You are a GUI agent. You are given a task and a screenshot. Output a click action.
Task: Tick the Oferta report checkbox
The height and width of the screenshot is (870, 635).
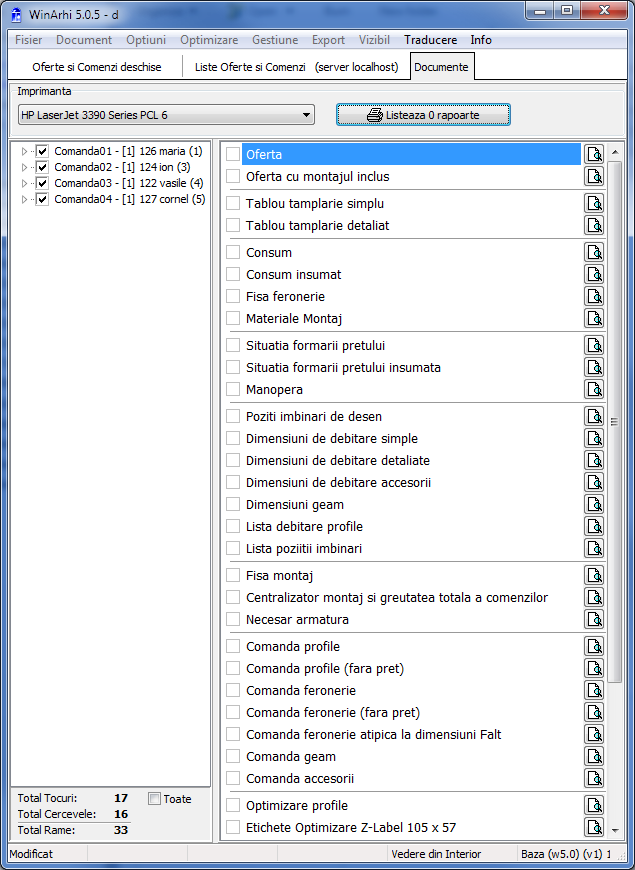click(x=233, y=154)
